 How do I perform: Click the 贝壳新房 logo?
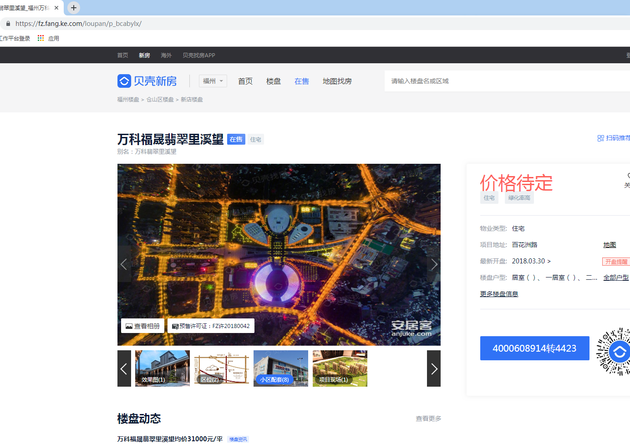[x=147, y=81]
